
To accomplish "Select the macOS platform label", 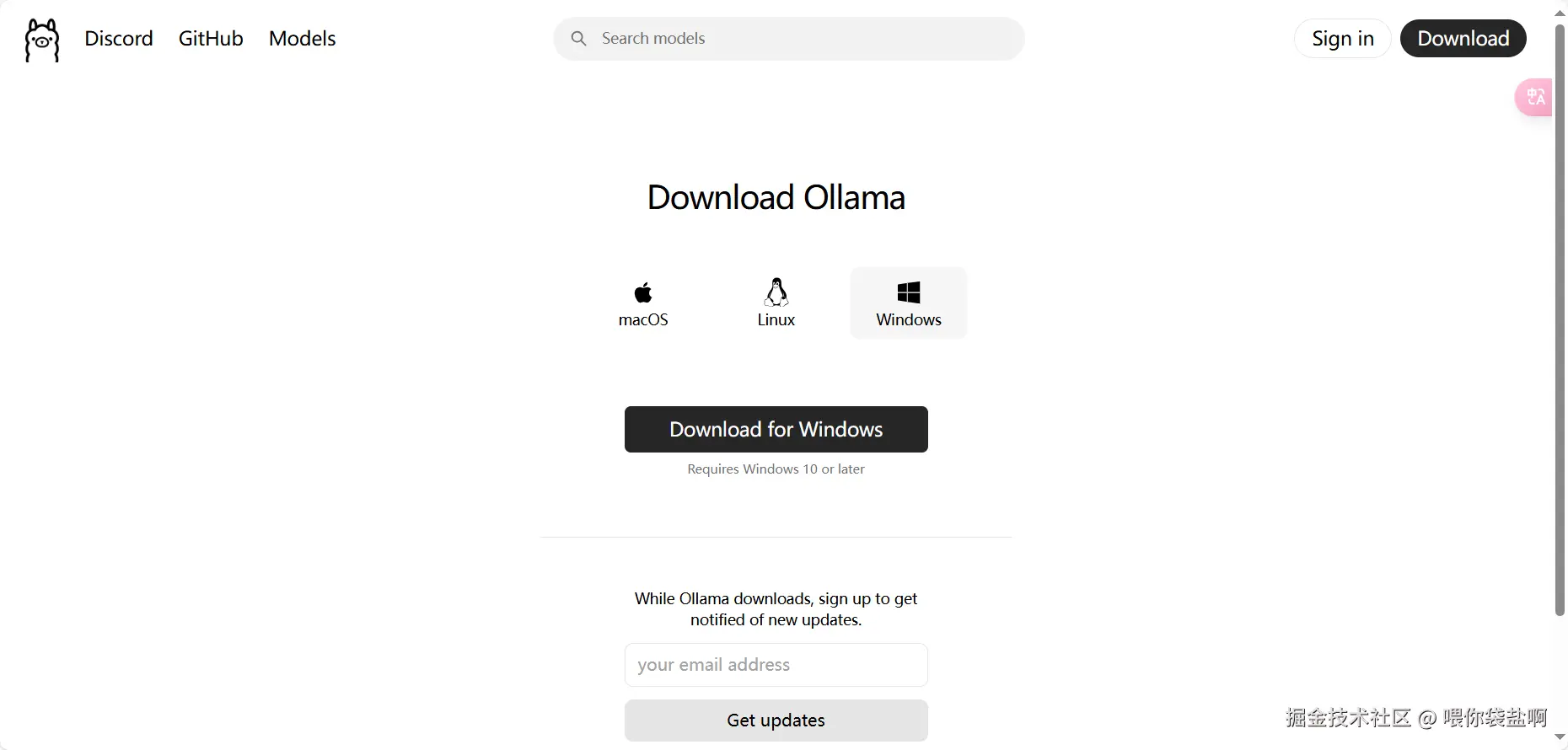I will (643, 320).
